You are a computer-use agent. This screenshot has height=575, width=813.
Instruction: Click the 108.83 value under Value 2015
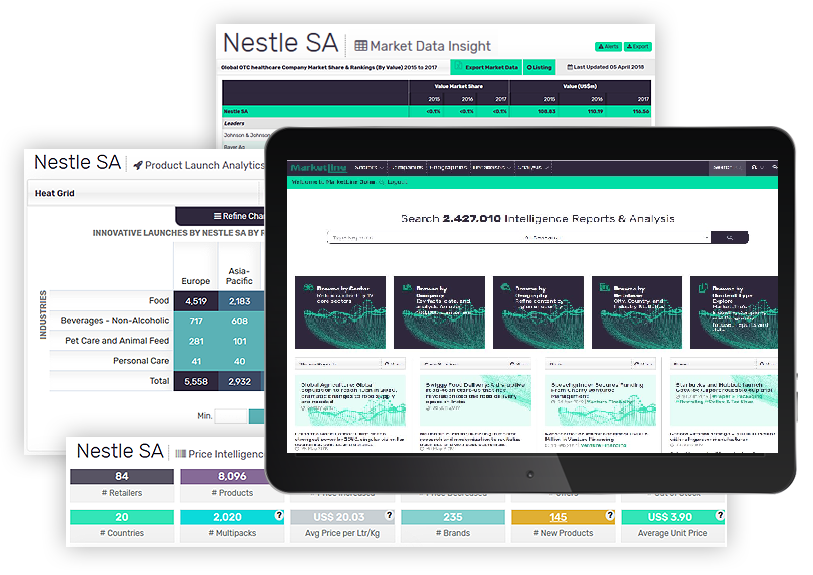tap(546, 111)
